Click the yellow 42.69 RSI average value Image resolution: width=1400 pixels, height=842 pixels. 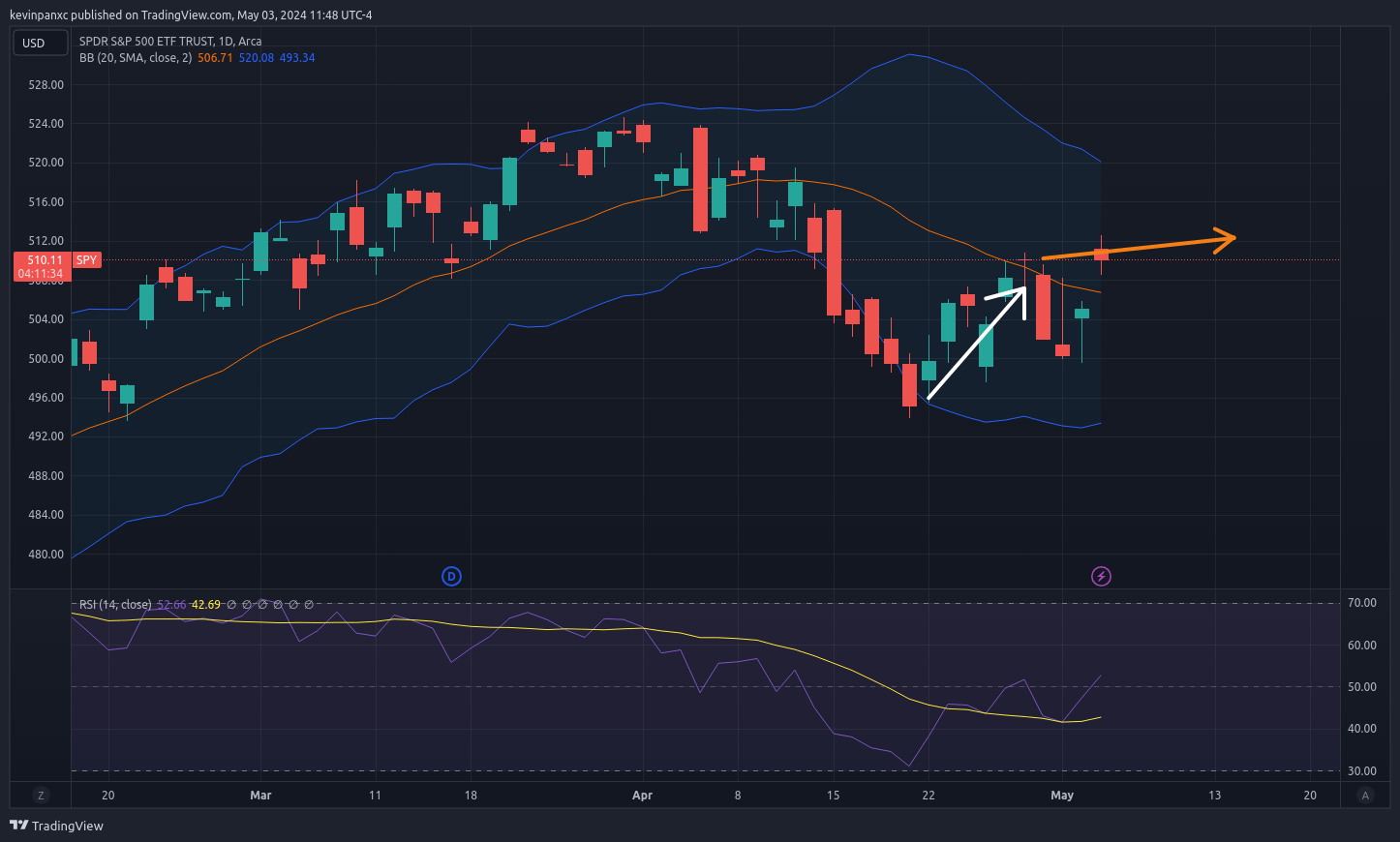[x=206, y=605]
